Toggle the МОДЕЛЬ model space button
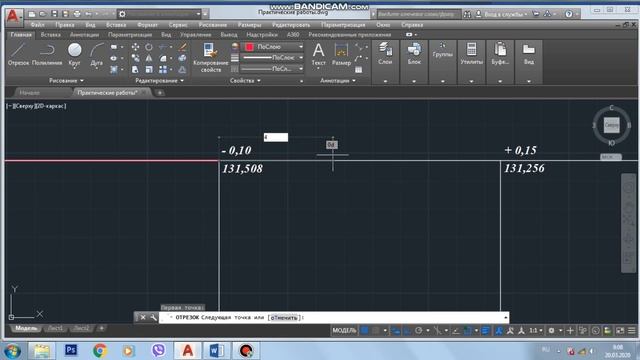This screenshot has height=360, width=640. coord(344,330)
